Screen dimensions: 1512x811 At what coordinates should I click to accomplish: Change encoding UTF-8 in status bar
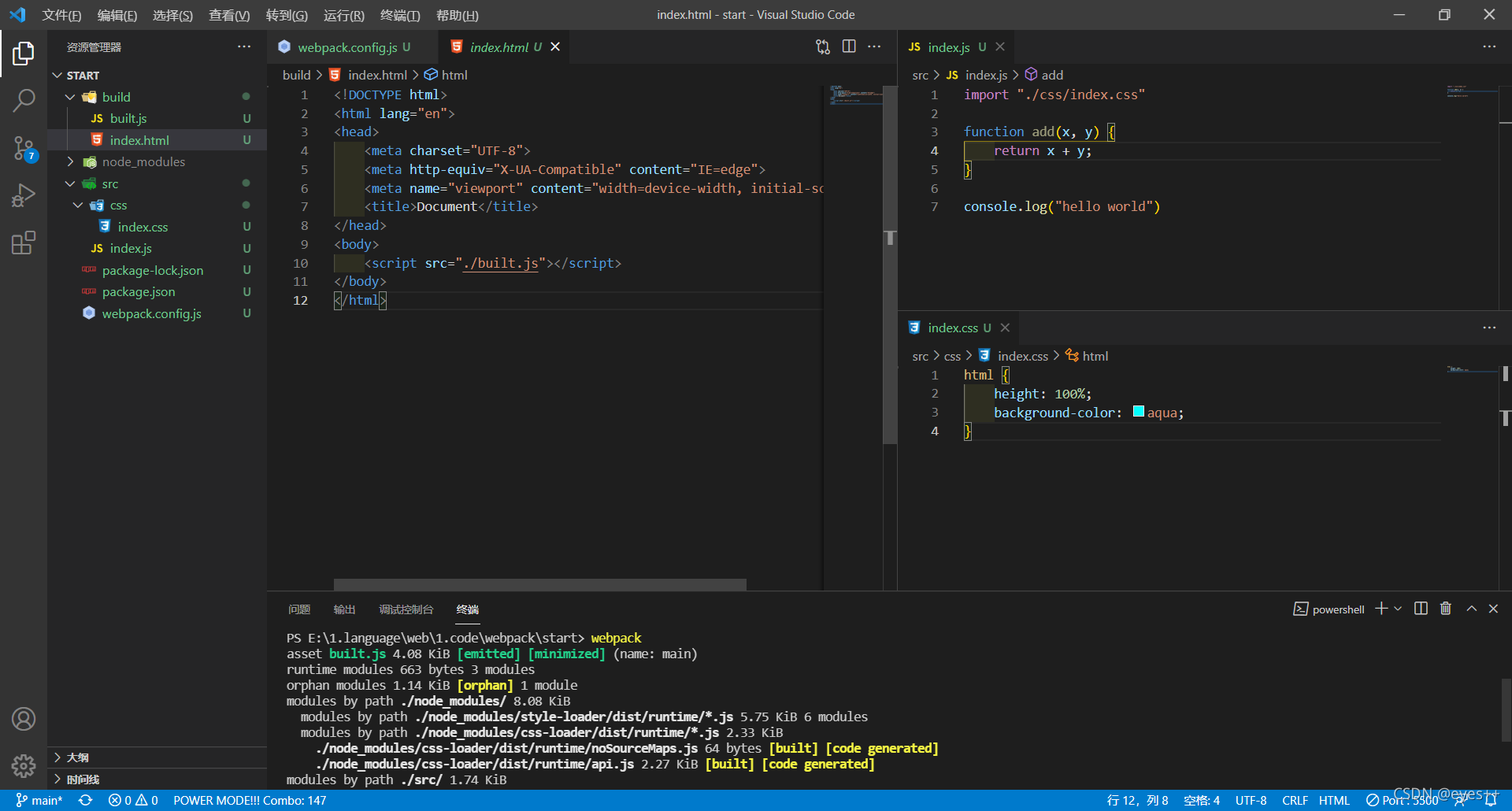(x=1251, y=800)
